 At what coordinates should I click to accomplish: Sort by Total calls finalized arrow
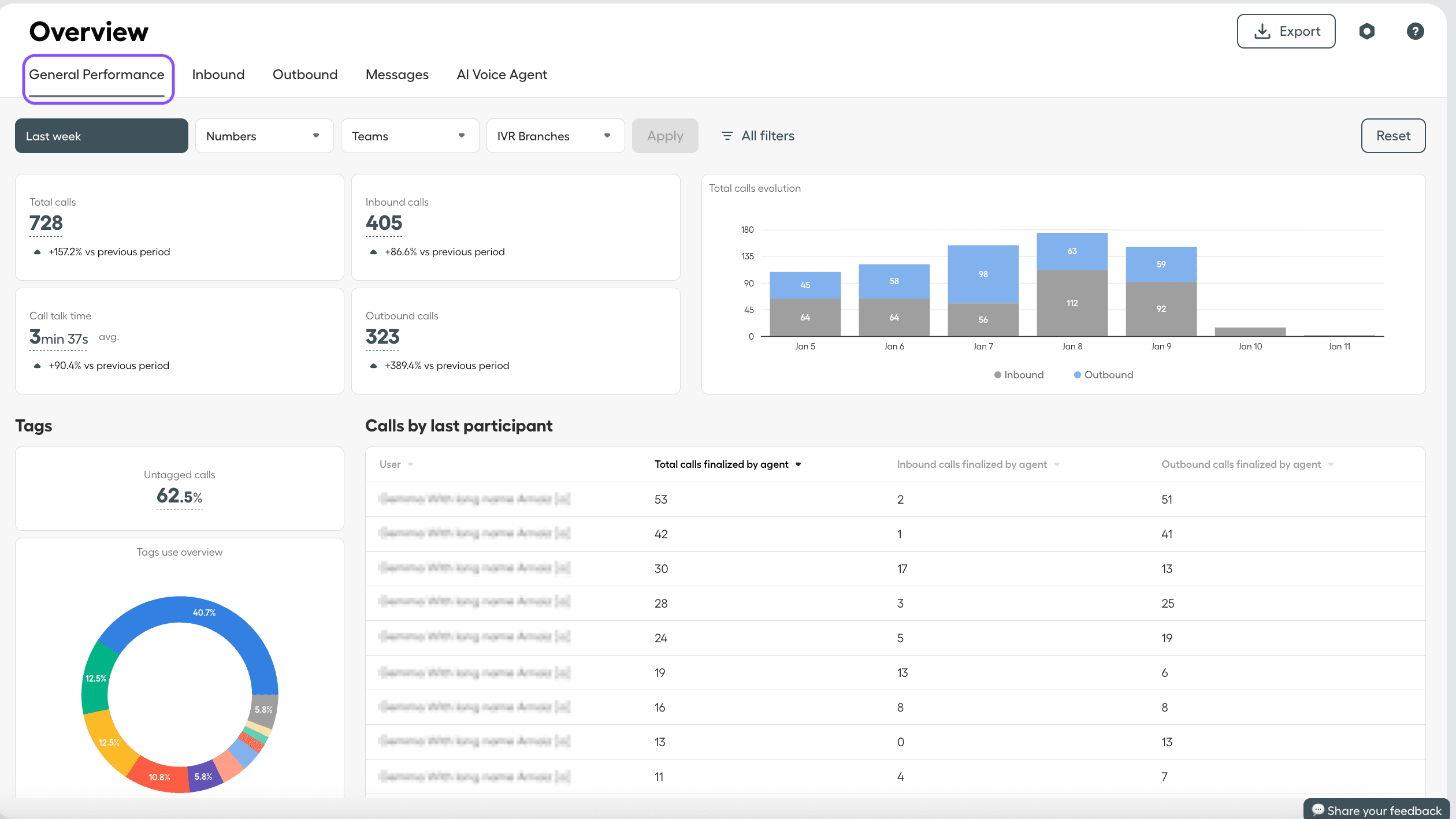click(x=798, y=464)
